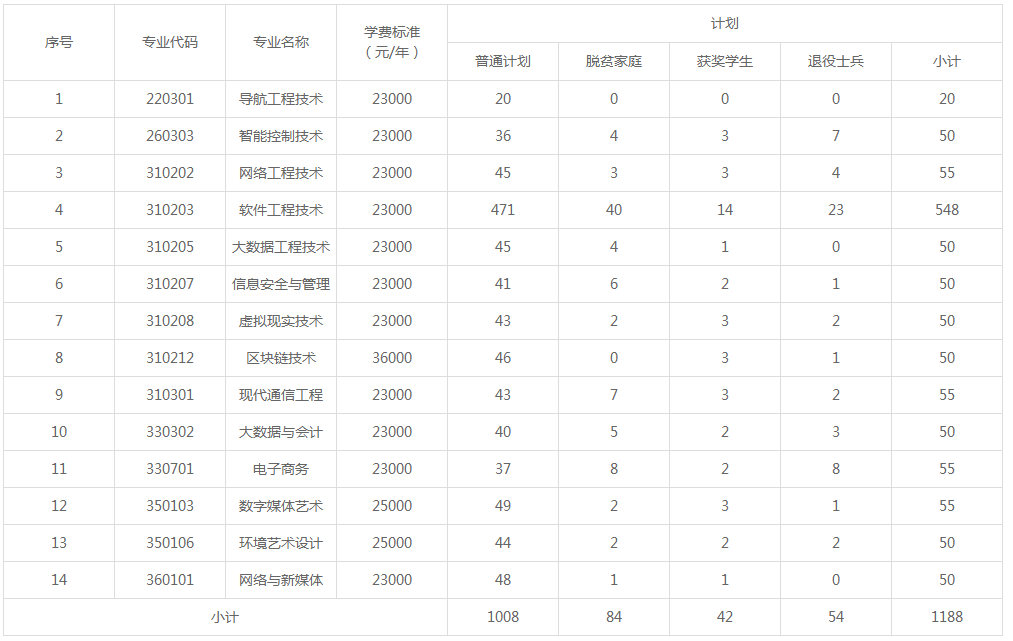
Task: Select major code 260303
Action: click(x=170, y=136)
